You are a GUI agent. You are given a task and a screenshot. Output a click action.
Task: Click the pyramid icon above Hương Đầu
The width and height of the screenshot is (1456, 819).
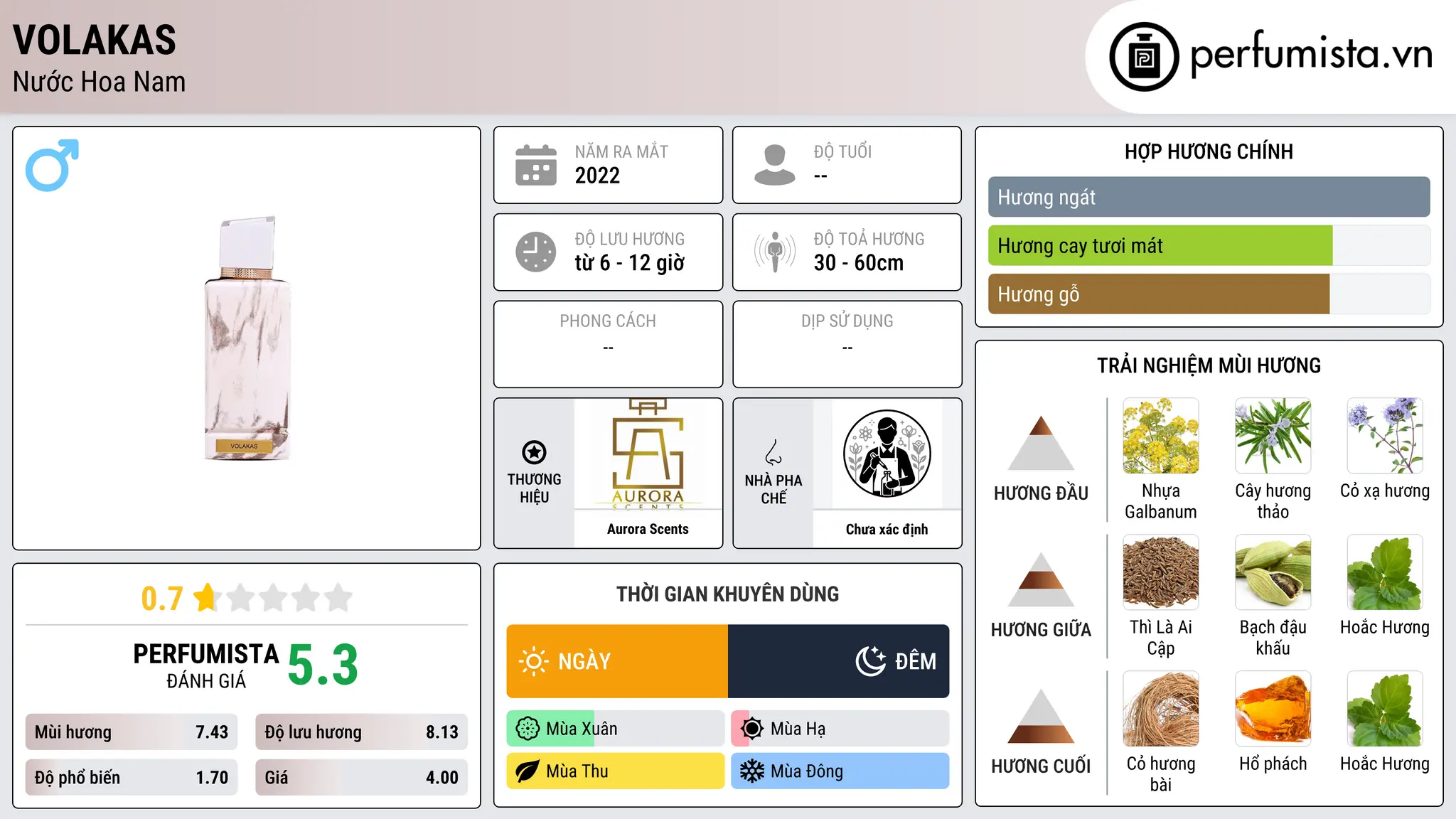coord(1041,443)
